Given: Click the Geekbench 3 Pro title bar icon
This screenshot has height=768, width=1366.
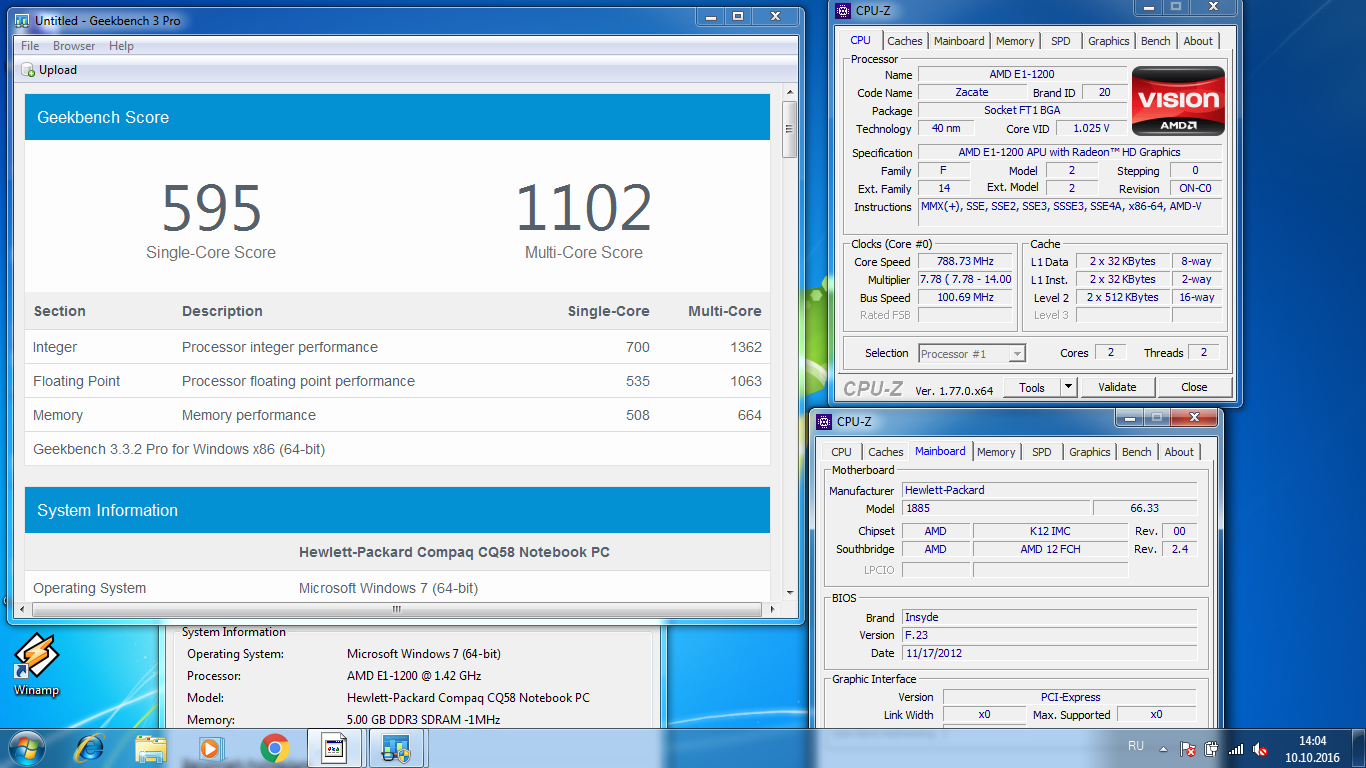Looking at the screenshot, I should click(22, 20).
